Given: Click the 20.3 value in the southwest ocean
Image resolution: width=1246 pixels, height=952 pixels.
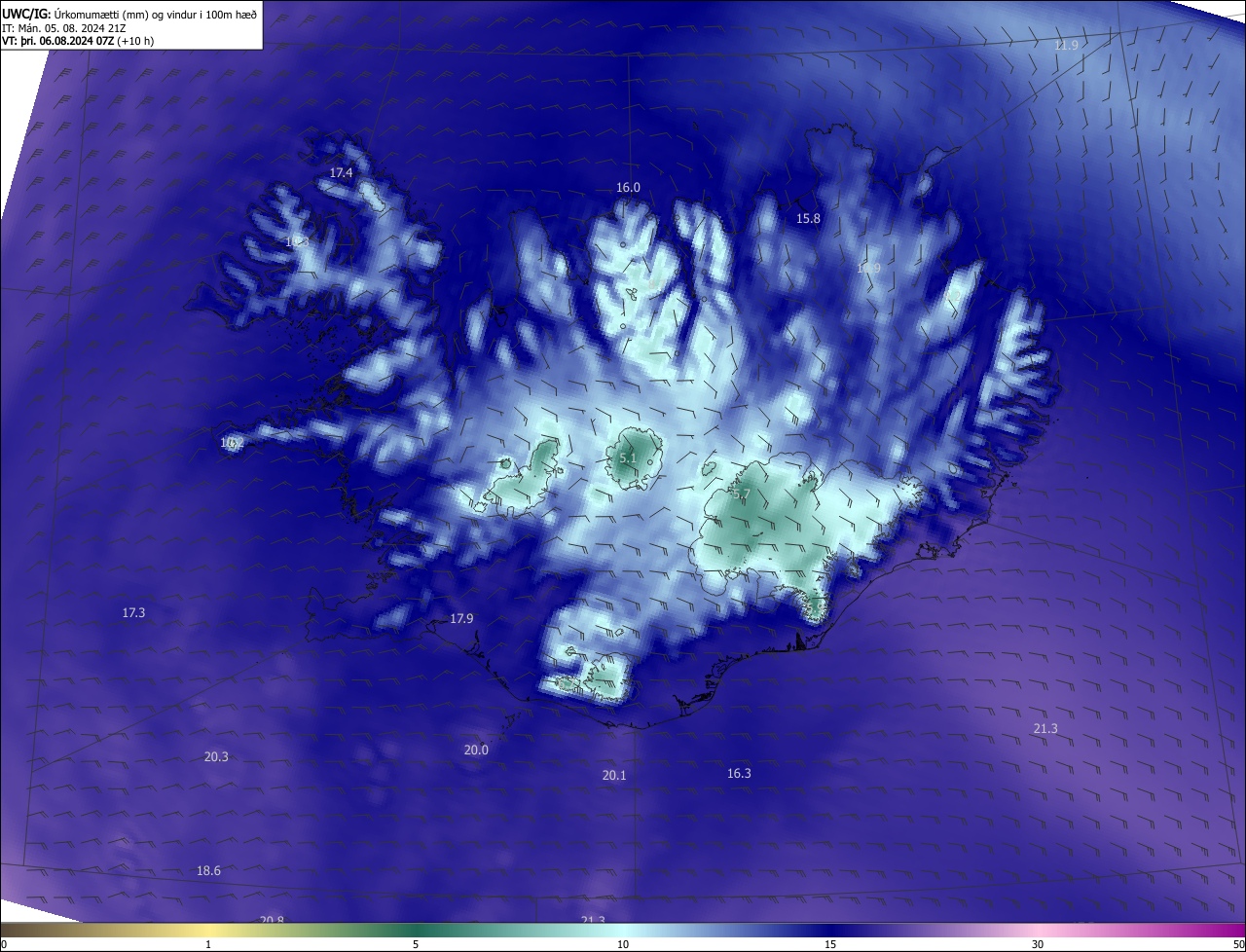Looking at the screenshot, I should [216, 756].
